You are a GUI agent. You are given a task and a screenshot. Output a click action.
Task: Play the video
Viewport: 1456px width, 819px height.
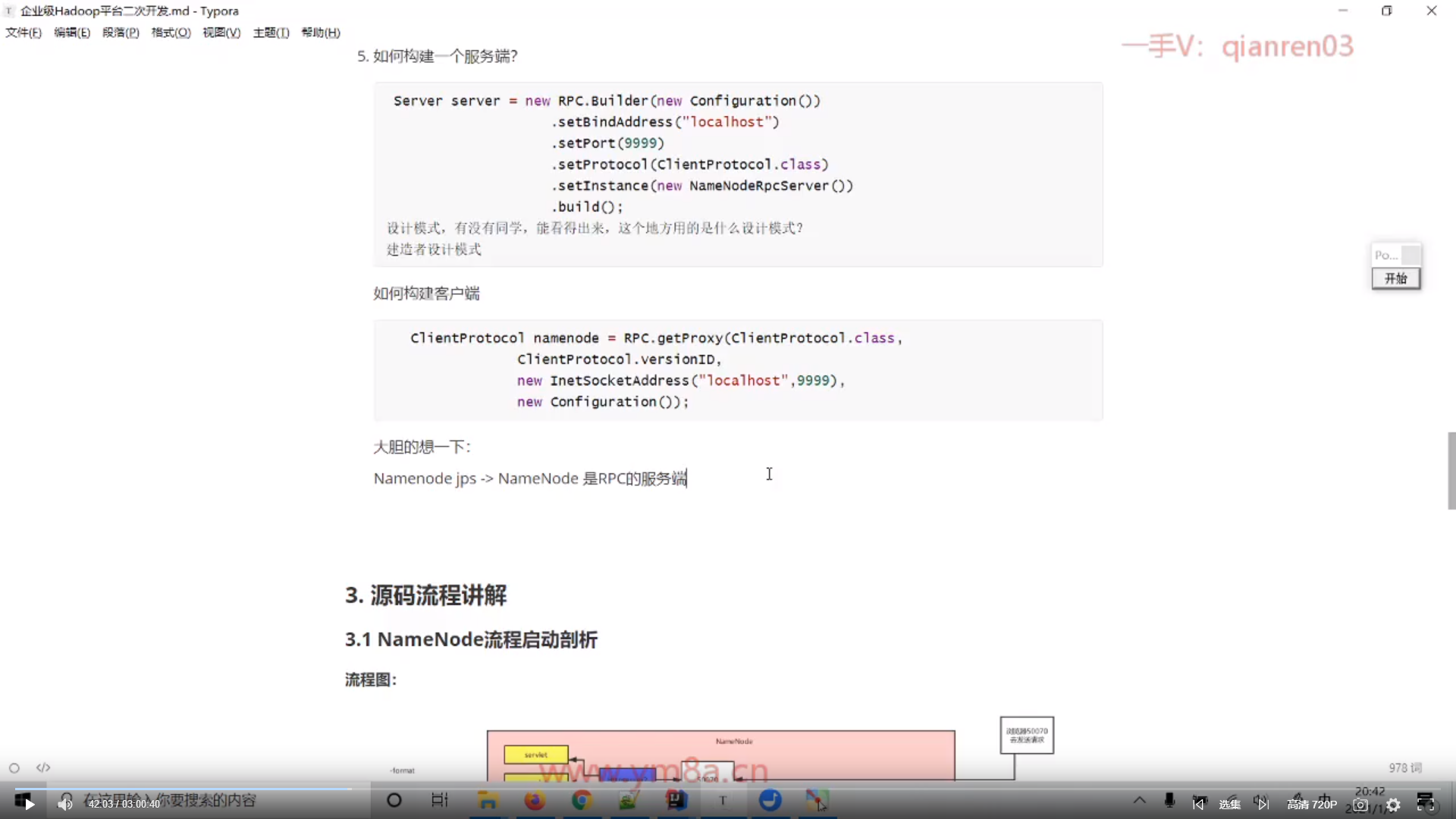pos(29,804)
